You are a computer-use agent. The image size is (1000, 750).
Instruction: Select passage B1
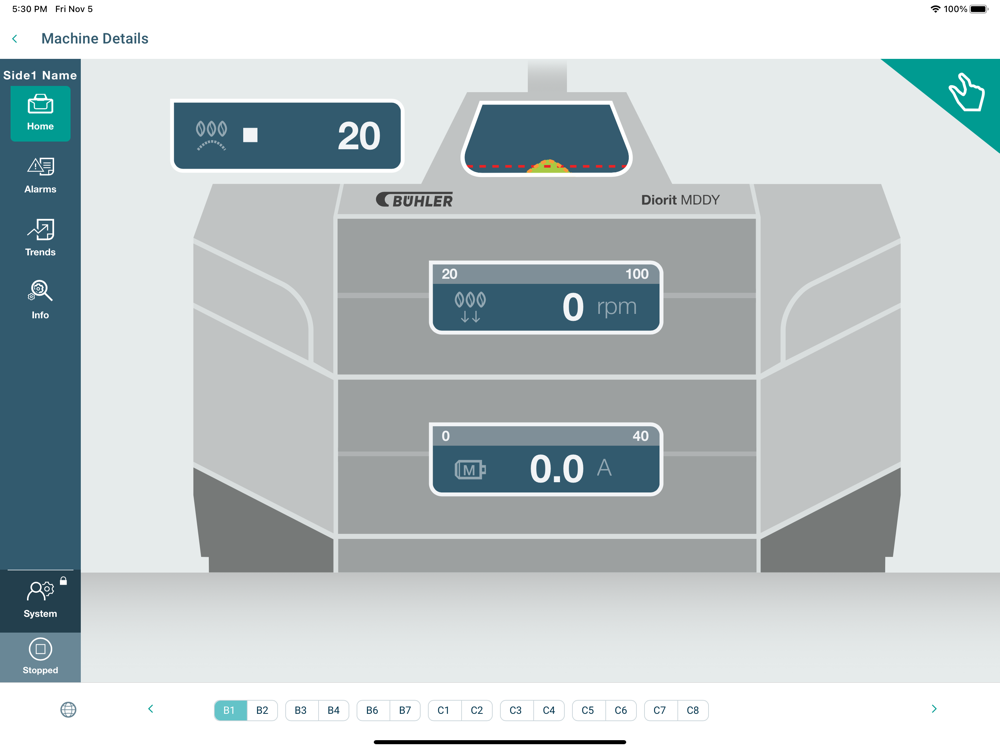point(230,710)
